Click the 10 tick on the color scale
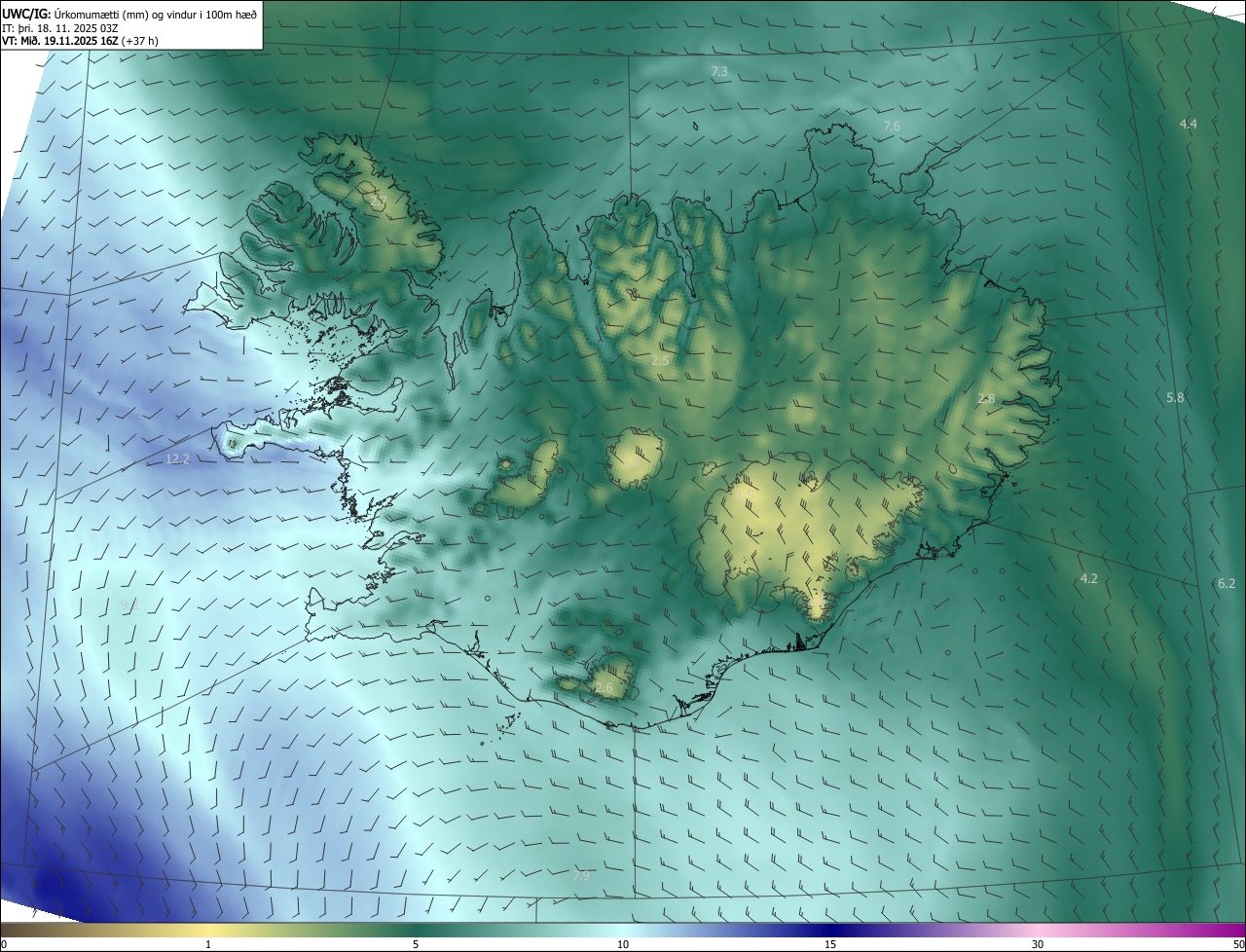 pos(623,944)
